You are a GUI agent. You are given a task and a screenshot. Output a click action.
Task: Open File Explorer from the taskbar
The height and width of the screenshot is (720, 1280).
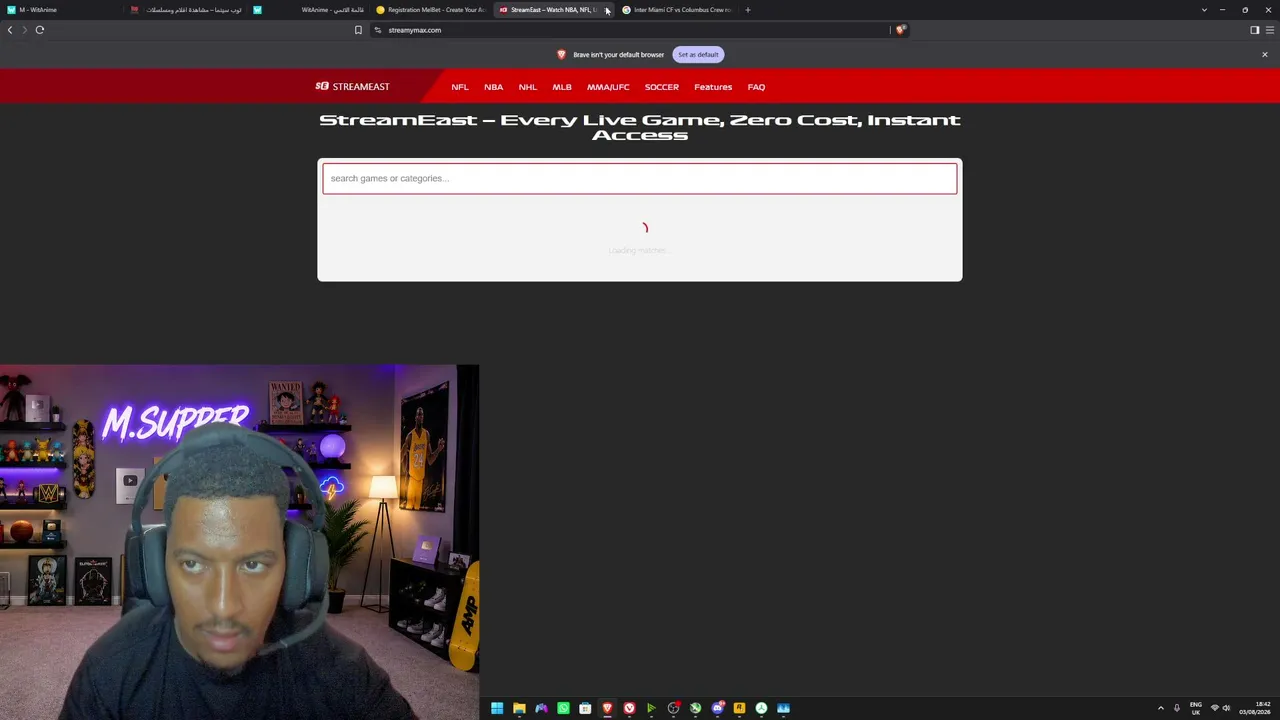point(519,708)
